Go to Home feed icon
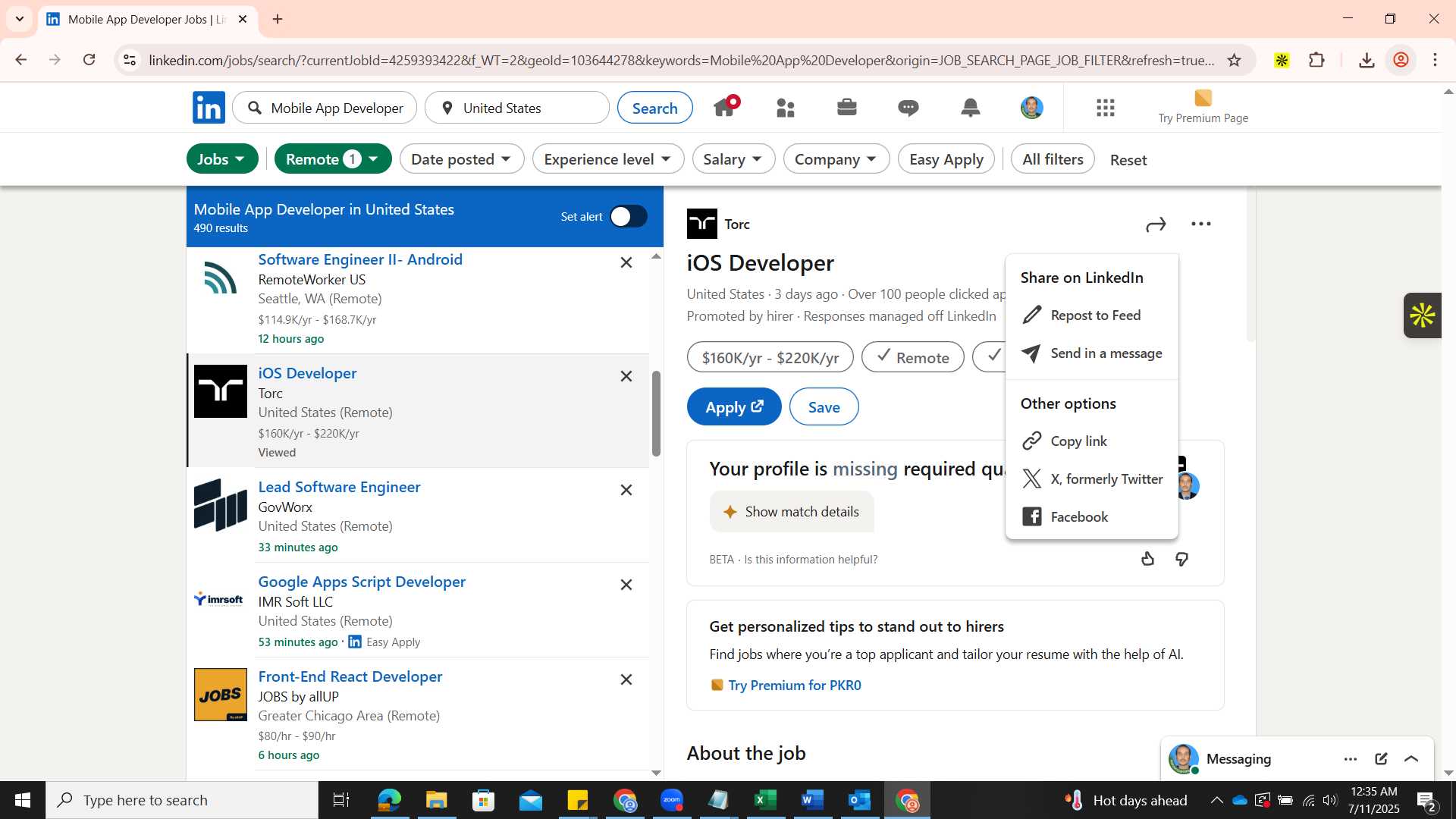 725,107
